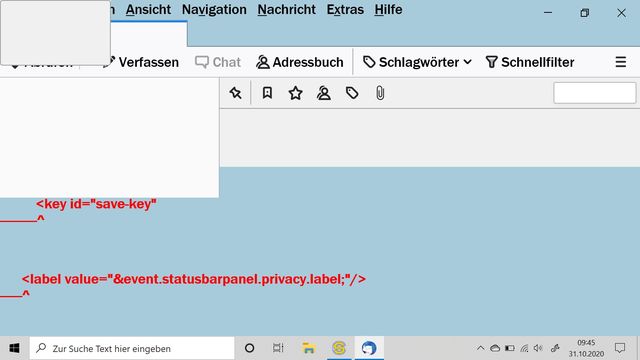The height and width of the screenshot is (360, 640).
Task: Click the Windows search box in taskbar
Action: pos(132,348)
